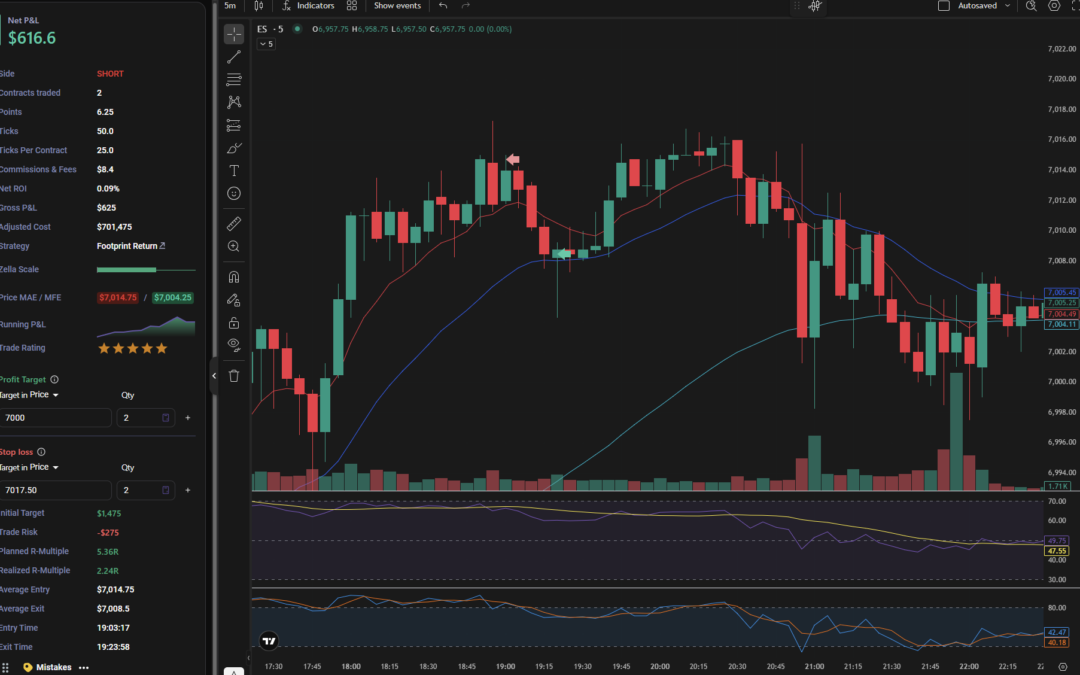Click the zoom in magnifier tool
Image resolution: width=1080 pixels, height=675 pixels.
[234, 246]
